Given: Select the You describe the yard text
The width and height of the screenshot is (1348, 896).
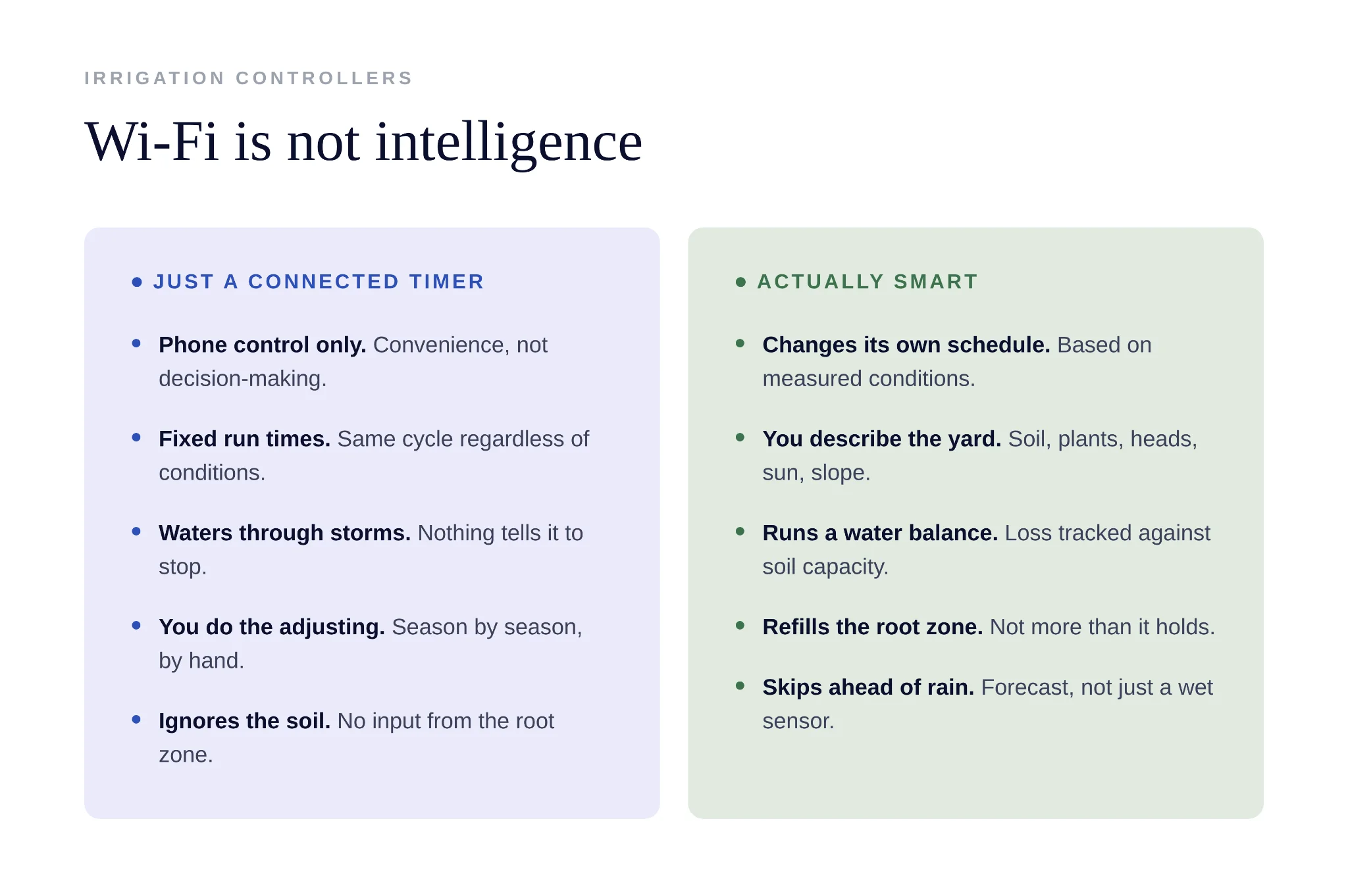Looking at the screenshot, I should pyautogui.click(x=881, y=439).
